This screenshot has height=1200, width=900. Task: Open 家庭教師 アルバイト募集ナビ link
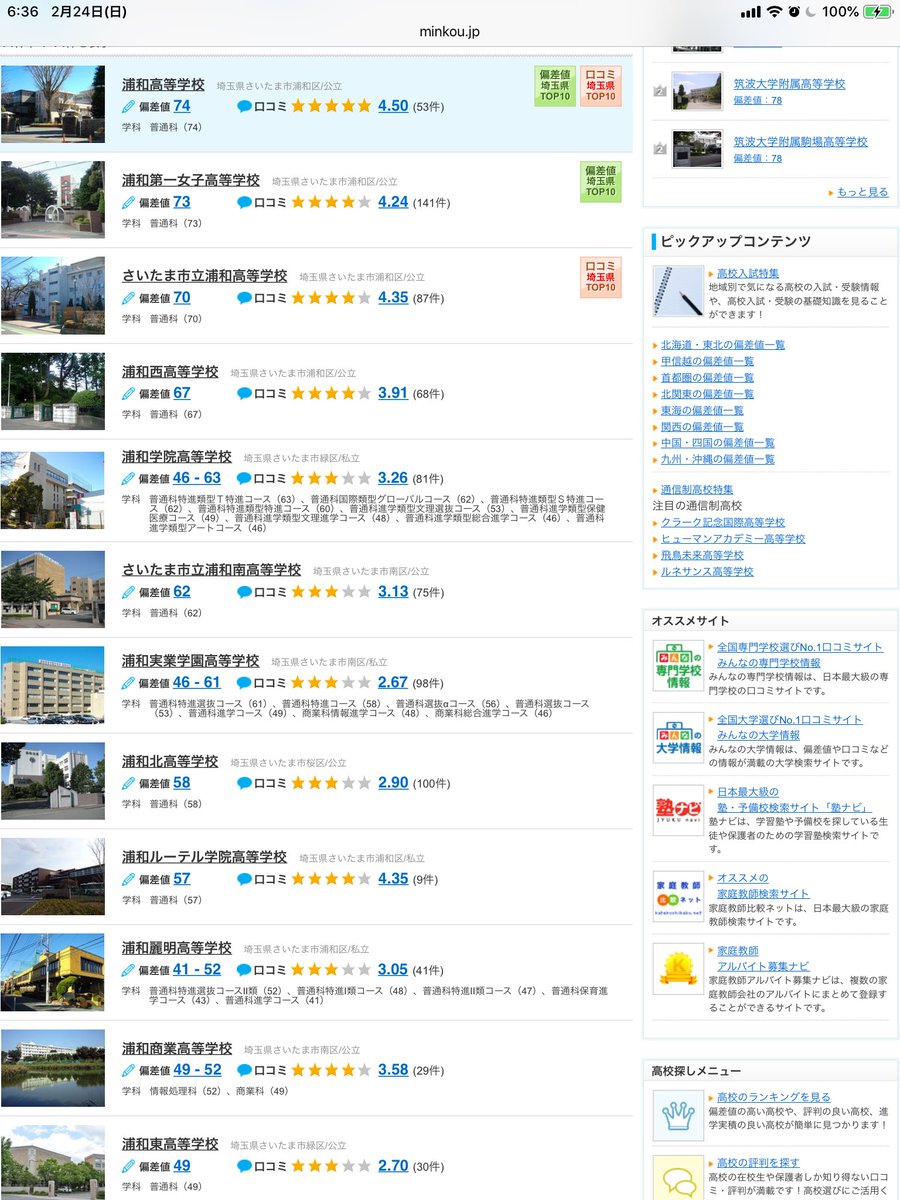(763, 958)
